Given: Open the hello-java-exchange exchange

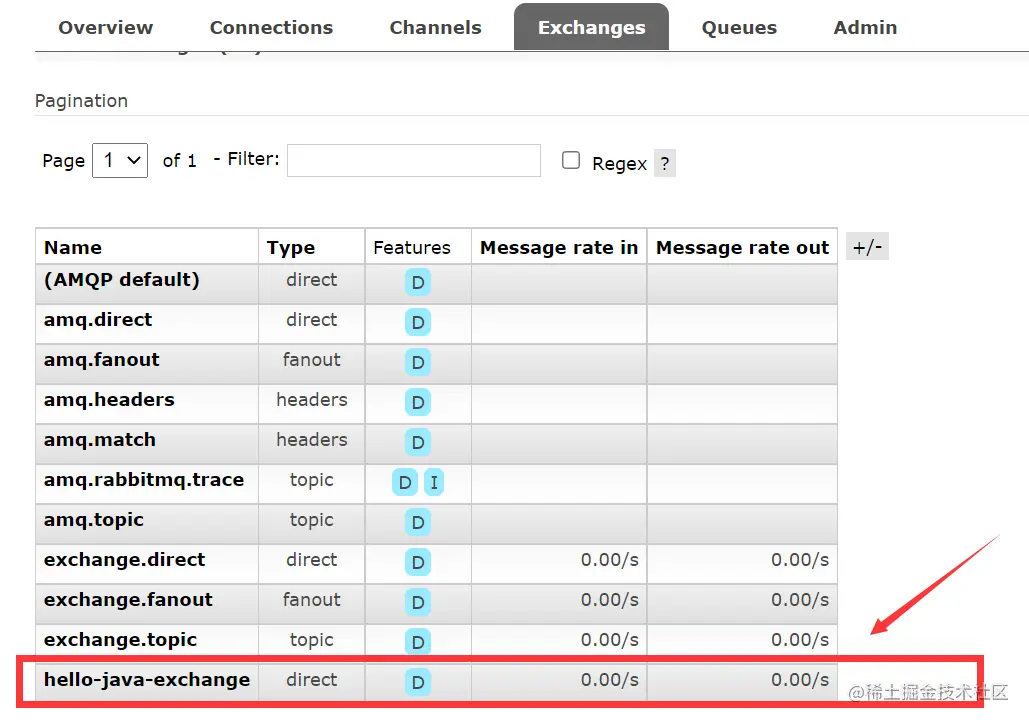Looking at the screenshot, I should click(x=147, y=680).
